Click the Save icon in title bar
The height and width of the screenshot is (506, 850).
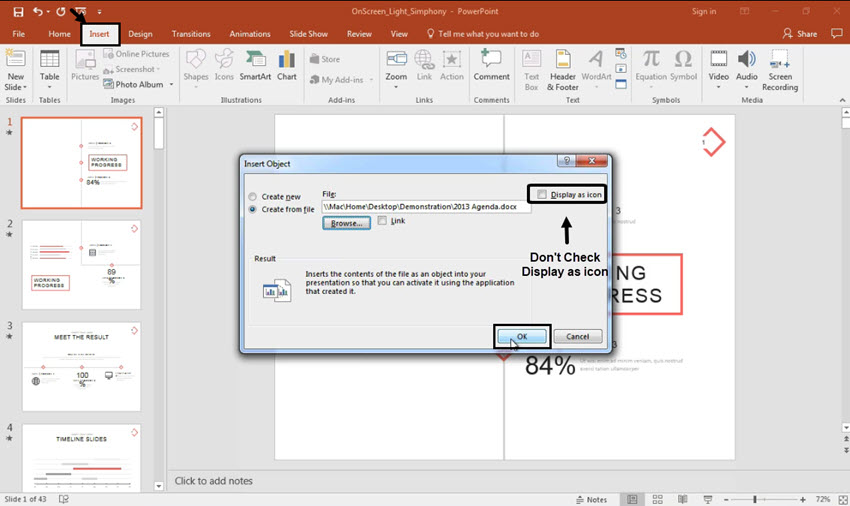coord(18,11)
